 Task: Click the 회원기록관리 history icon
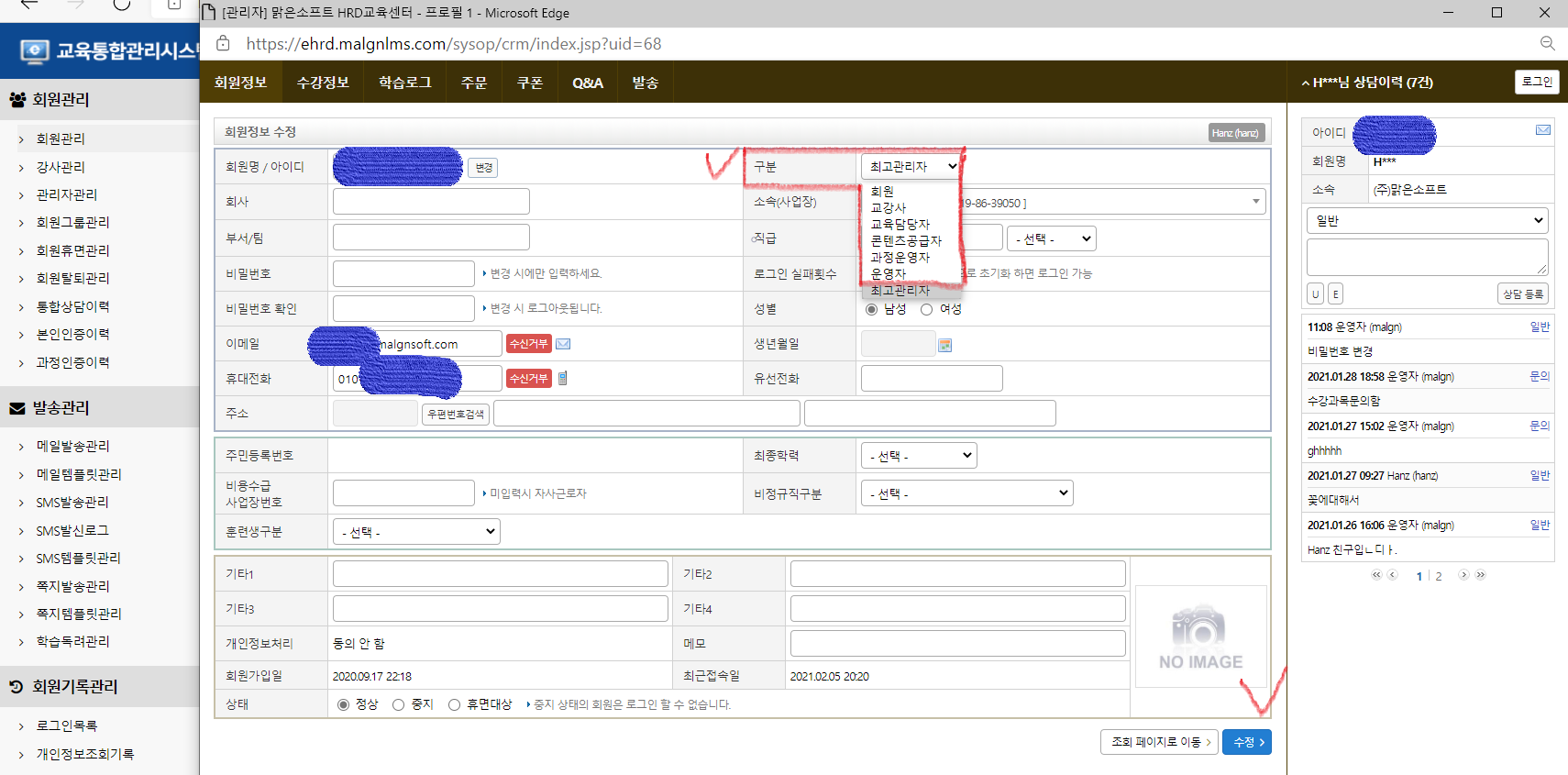coord(17,686)
